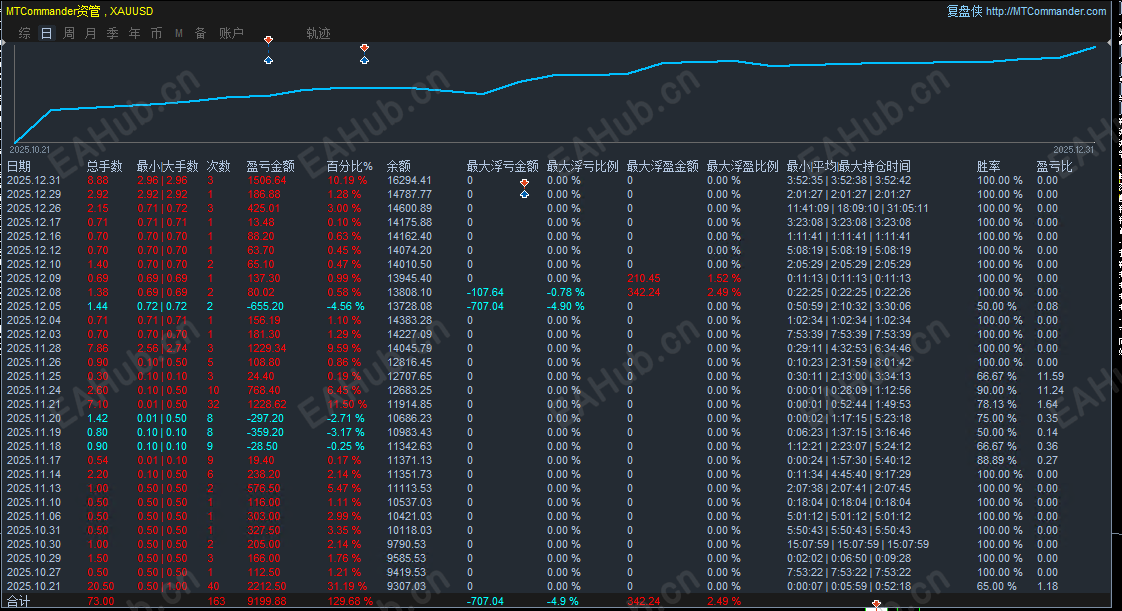Click the total lots value 73.00
Image resolution: width=1122 pixels, height=611 pixels.
click(x=101, y=601)
